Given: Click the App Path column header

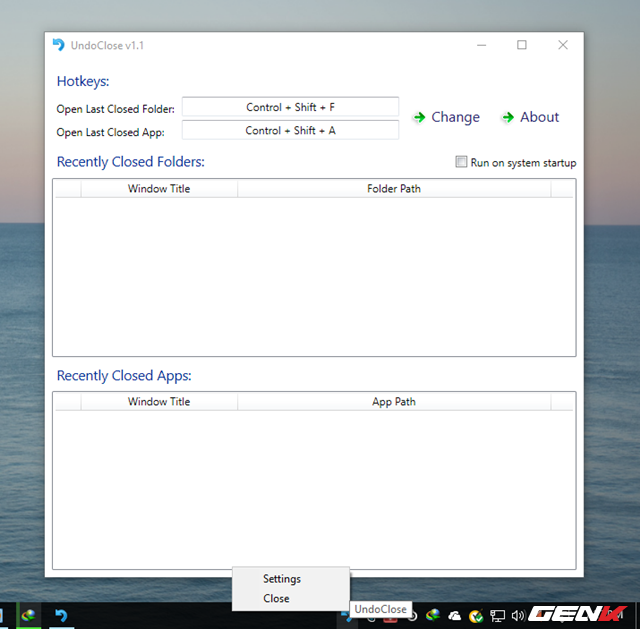Looking at the screenshot, I should 394,402.
